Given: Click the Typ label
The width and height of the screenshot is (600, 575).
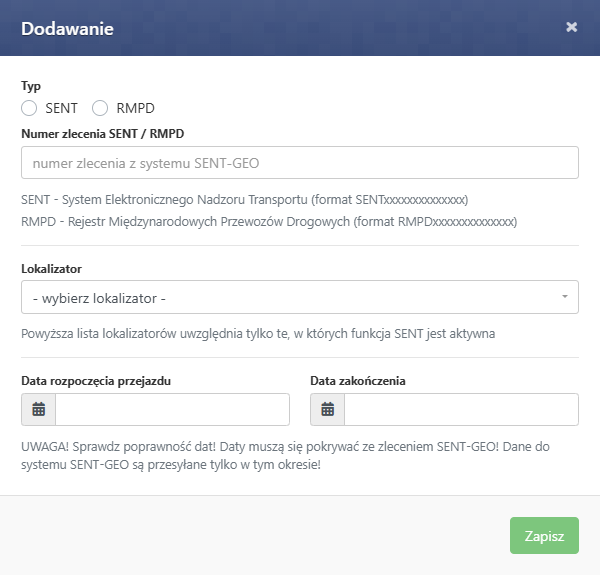Looking at the screenshot, I should (31, 86).
